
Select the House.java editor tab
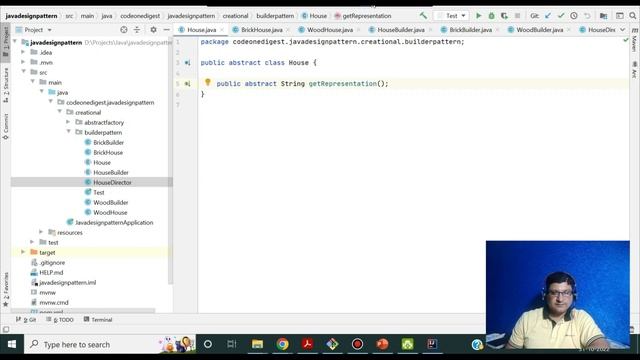(x=202, y=30)
